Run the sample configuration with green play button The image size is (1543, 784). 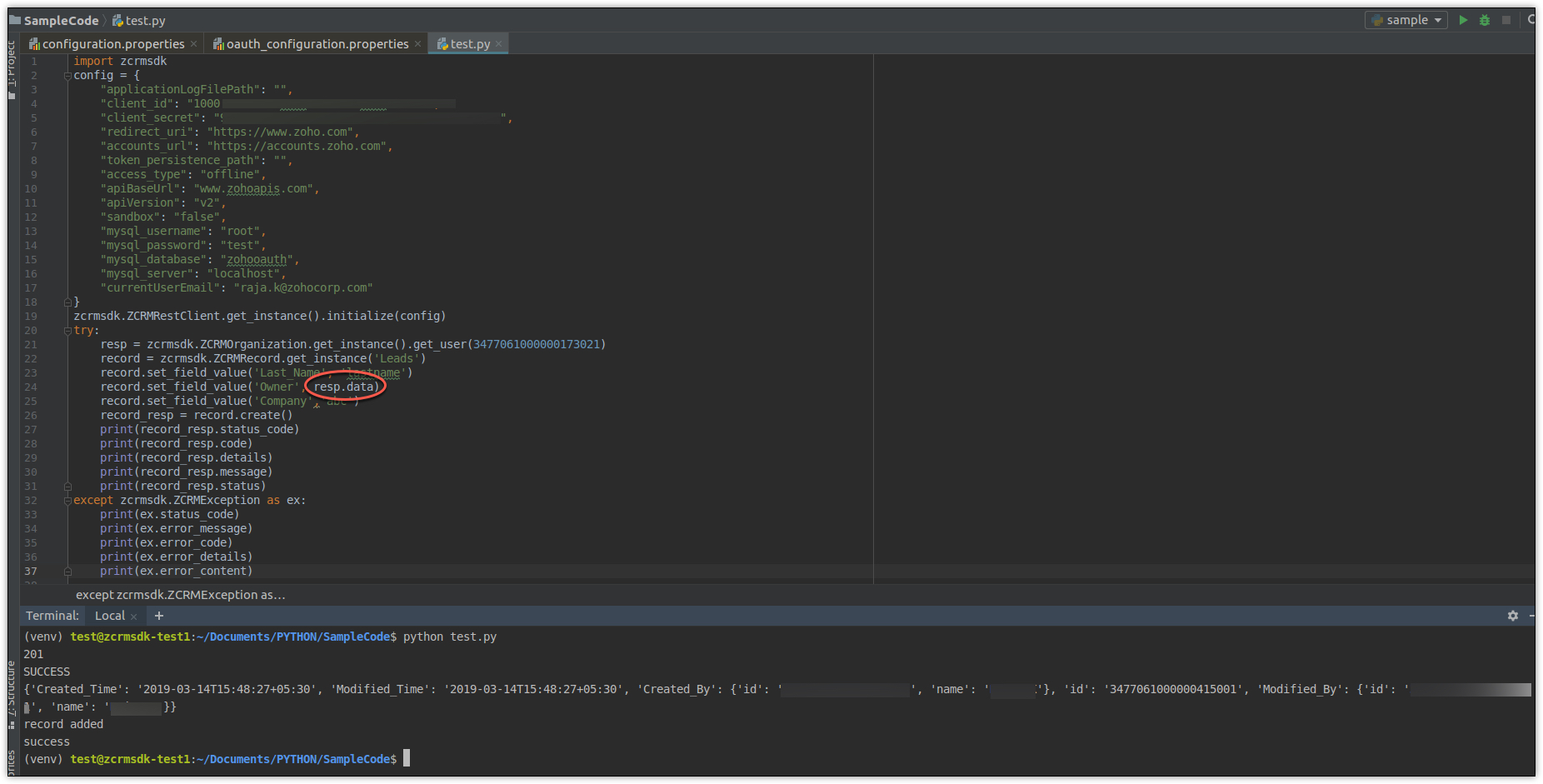[1463, 20]
